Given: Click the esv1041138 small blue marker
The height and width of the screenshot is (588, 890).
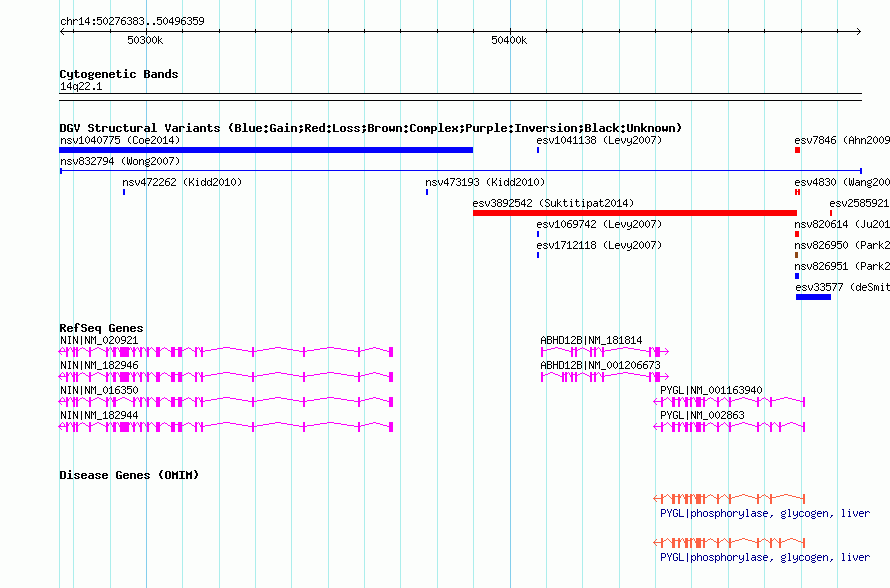Looking at the screenshot, I should [538, 150].
